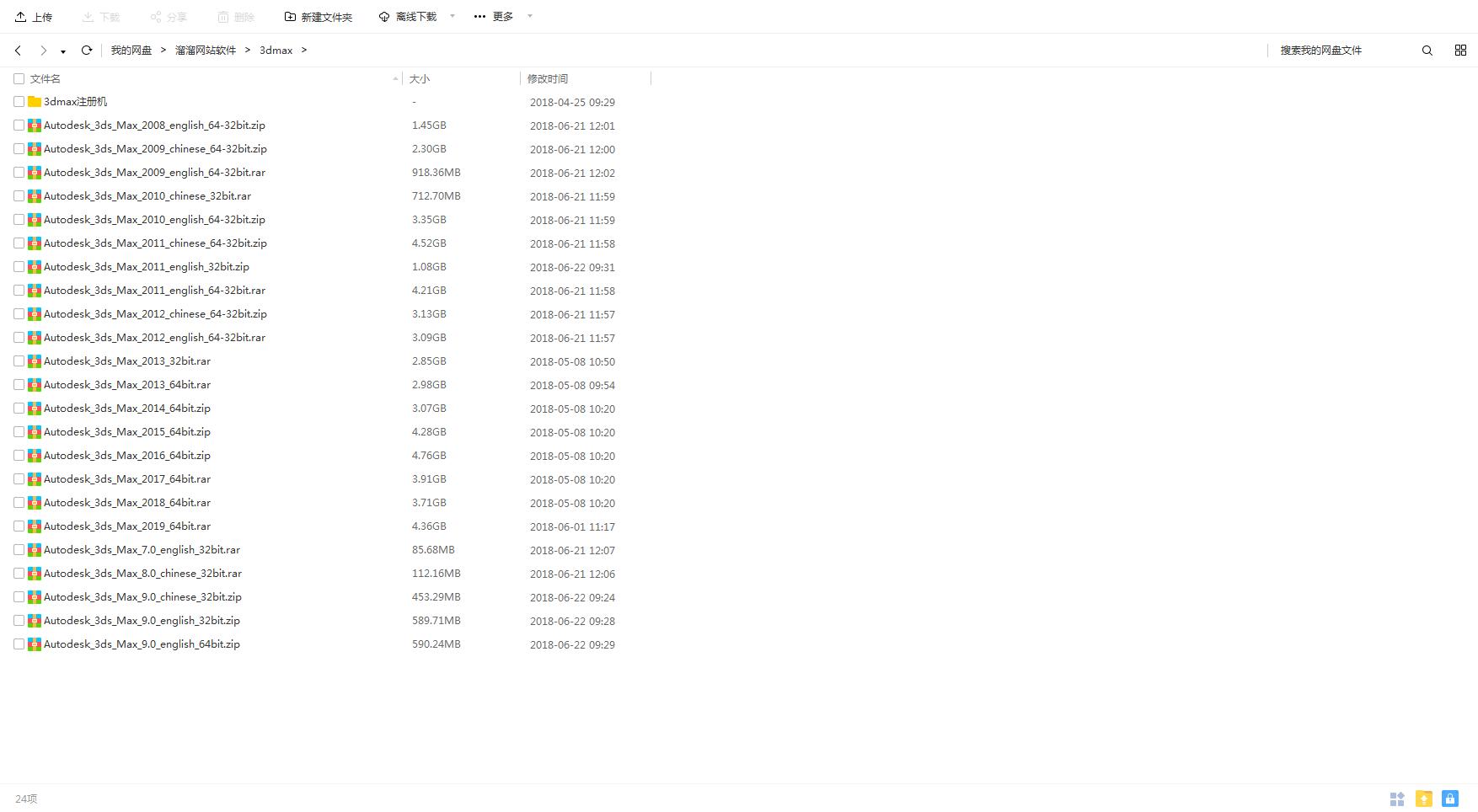Open file Autodesk_3ds_Max_2019_64bit.rar
Screen dimensions: 1478x812
click(x=127, y=526)
